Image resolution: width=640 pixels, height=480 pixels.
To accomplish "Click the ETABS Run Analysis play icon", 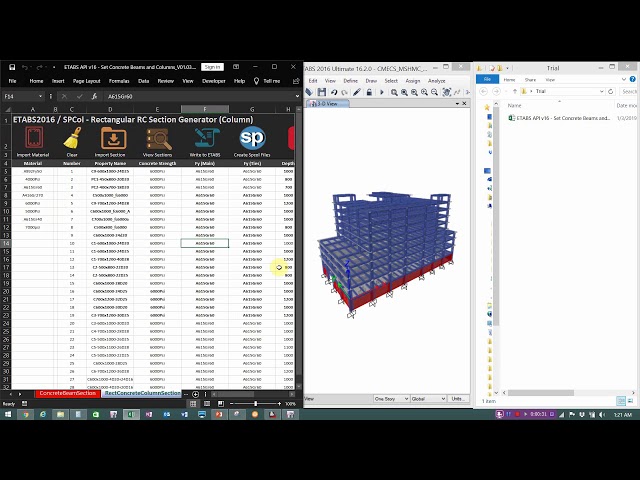I will click(382, 92).
